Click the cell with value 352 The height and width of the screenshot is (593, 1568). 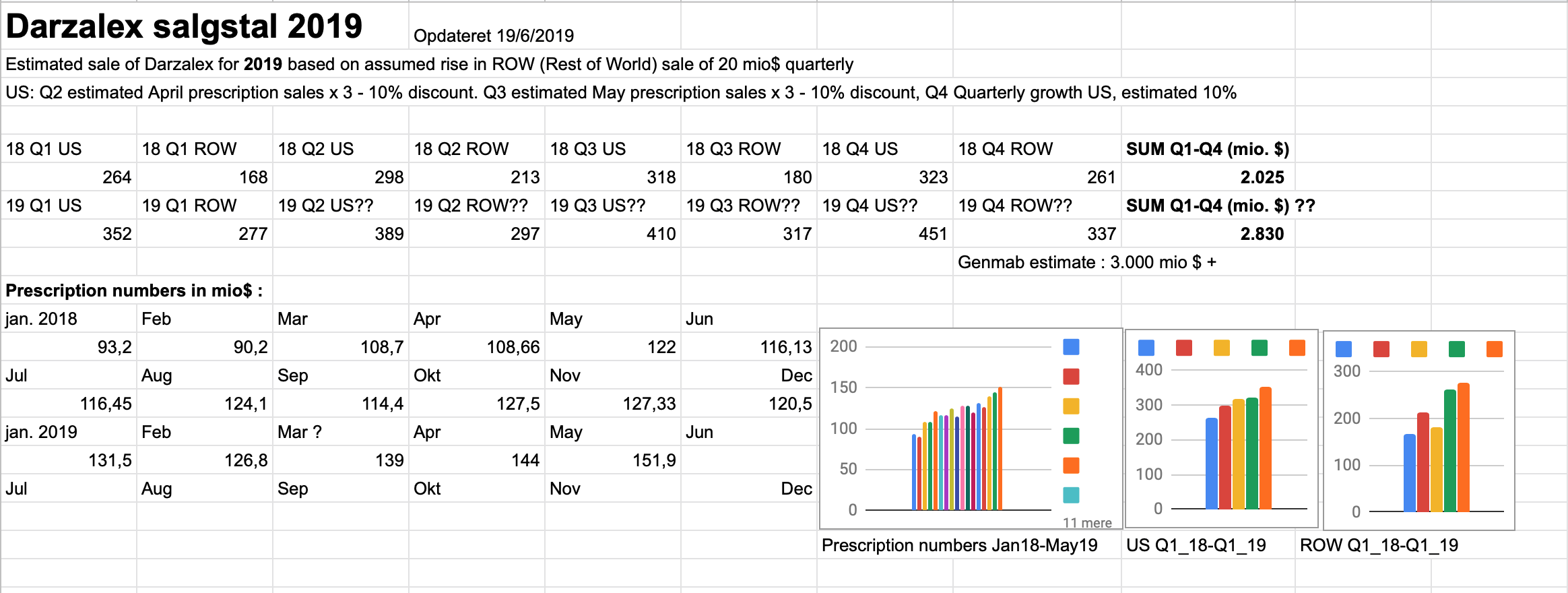point(69,233)
